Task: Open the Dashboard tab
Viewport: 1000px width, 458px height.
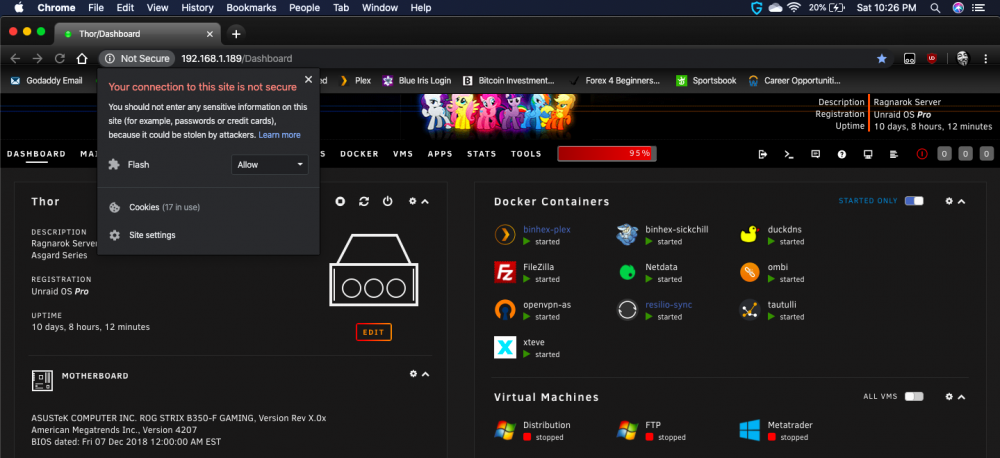Action: coord(36,154)
